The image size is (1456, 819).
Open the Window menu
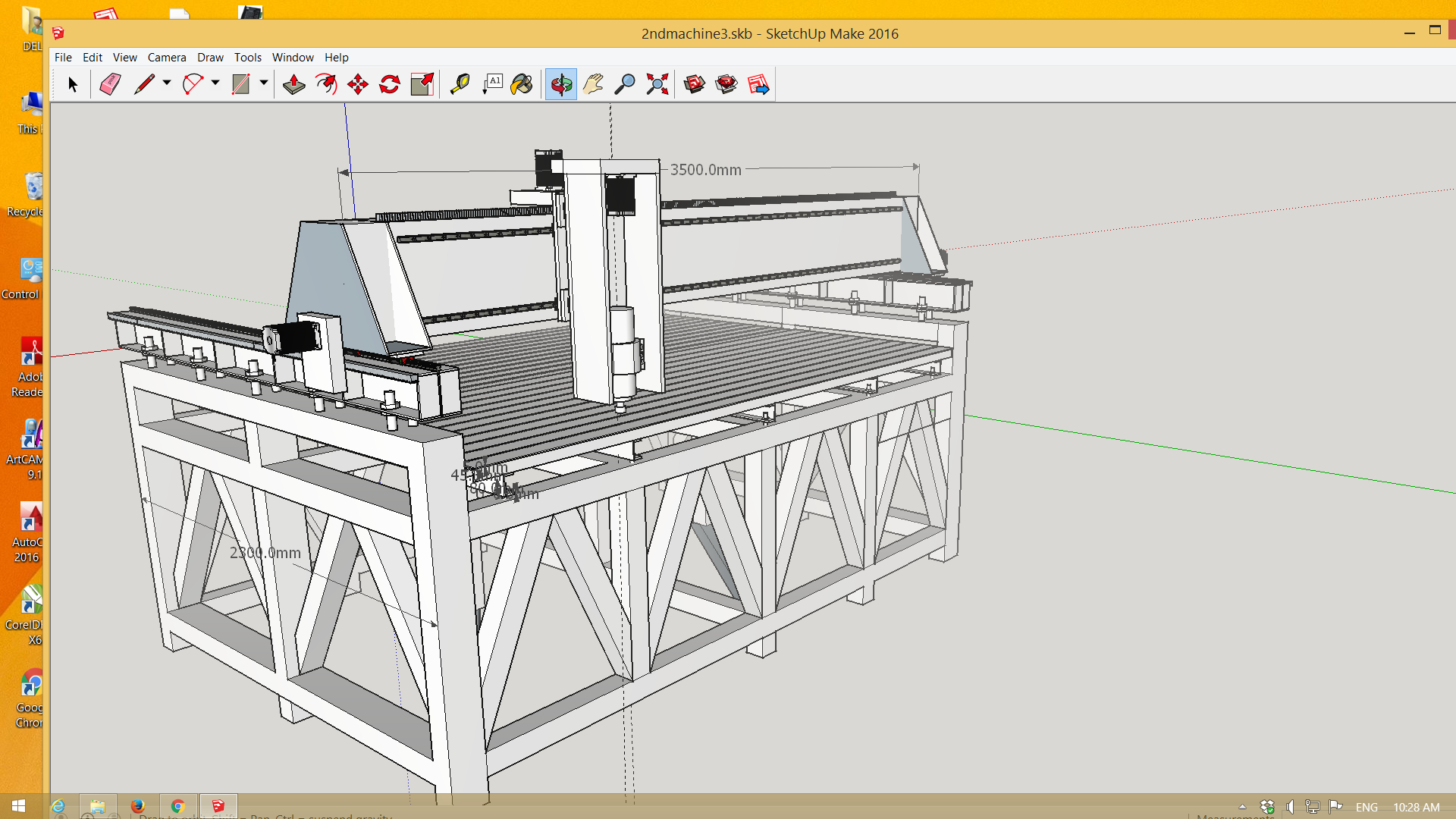point(293,57)
